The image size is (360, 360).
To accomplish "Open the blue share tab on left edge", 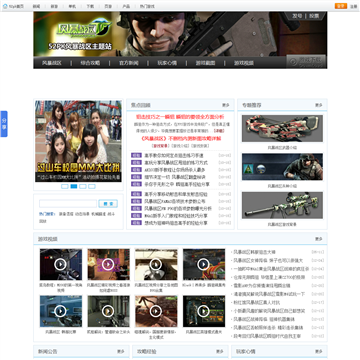I will point(4,124).
